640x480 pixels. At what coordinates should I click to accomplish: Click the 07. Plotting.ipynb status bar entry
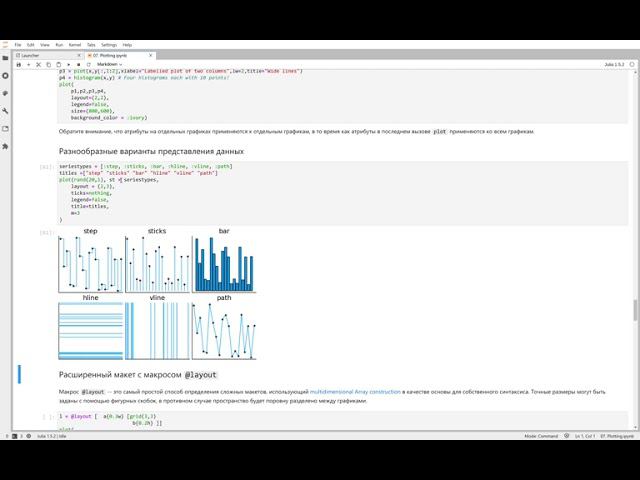tap(617, 436)
